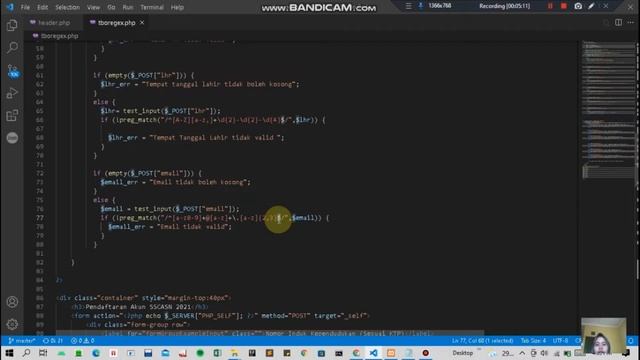This screenshot has width=640, height=360.
Task: Open the Search view in activity bar
Action: (12, 48)
